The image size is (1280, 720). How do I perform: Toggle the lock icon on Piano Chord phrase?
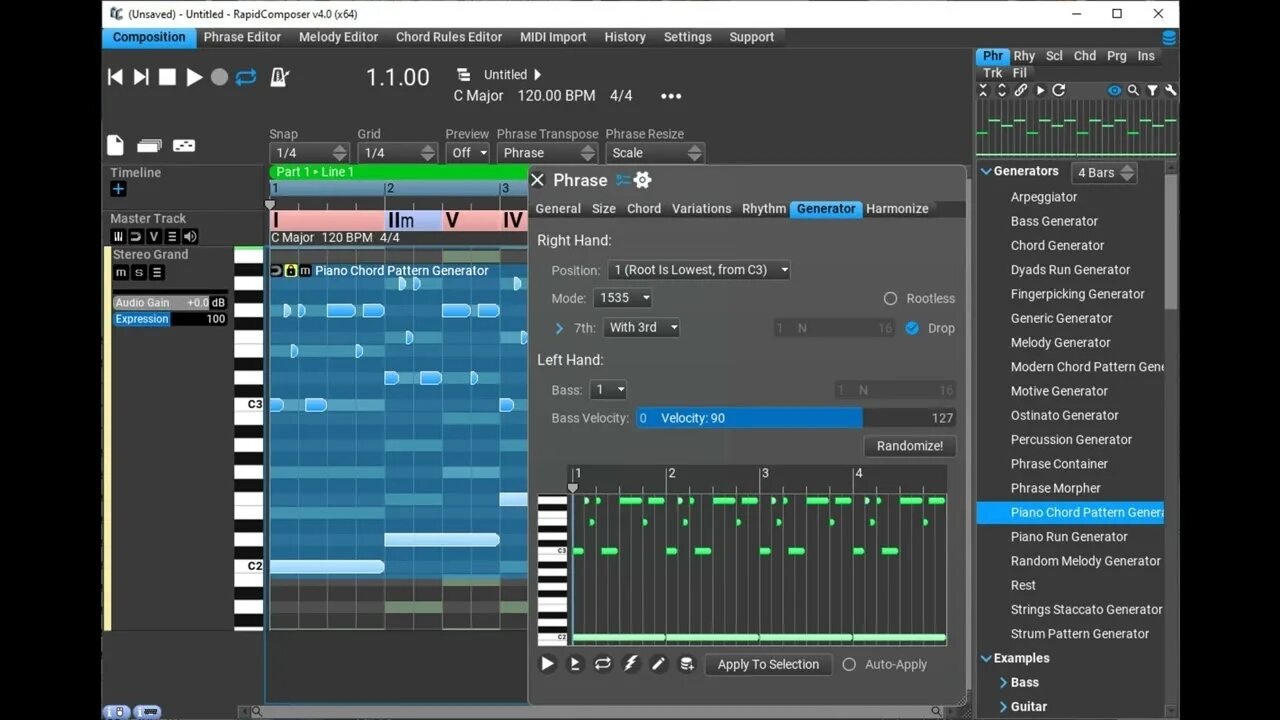[x=291, y=271]
